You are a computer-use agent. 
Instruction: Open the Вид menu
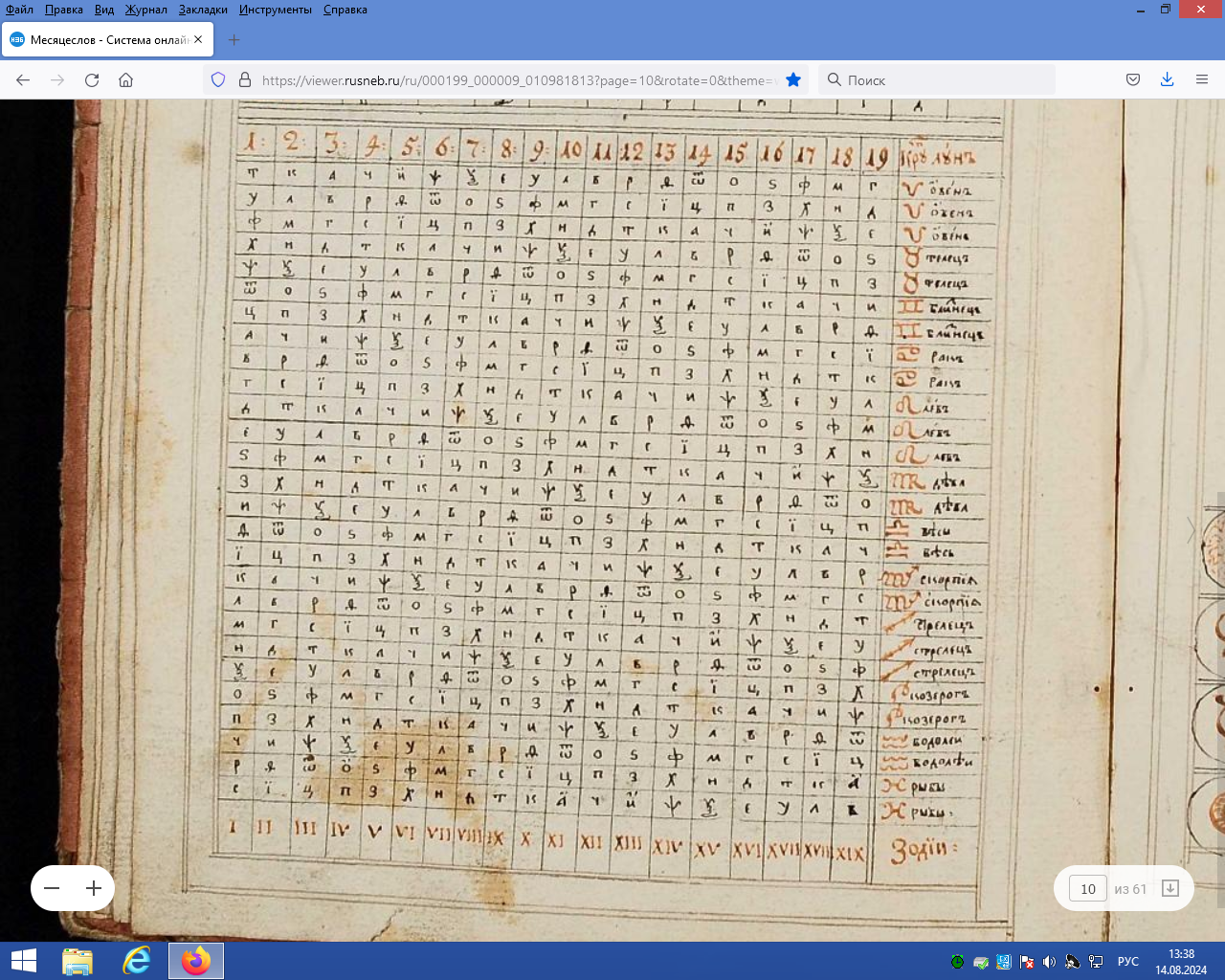pyautogui.click(x=104, y=10)
